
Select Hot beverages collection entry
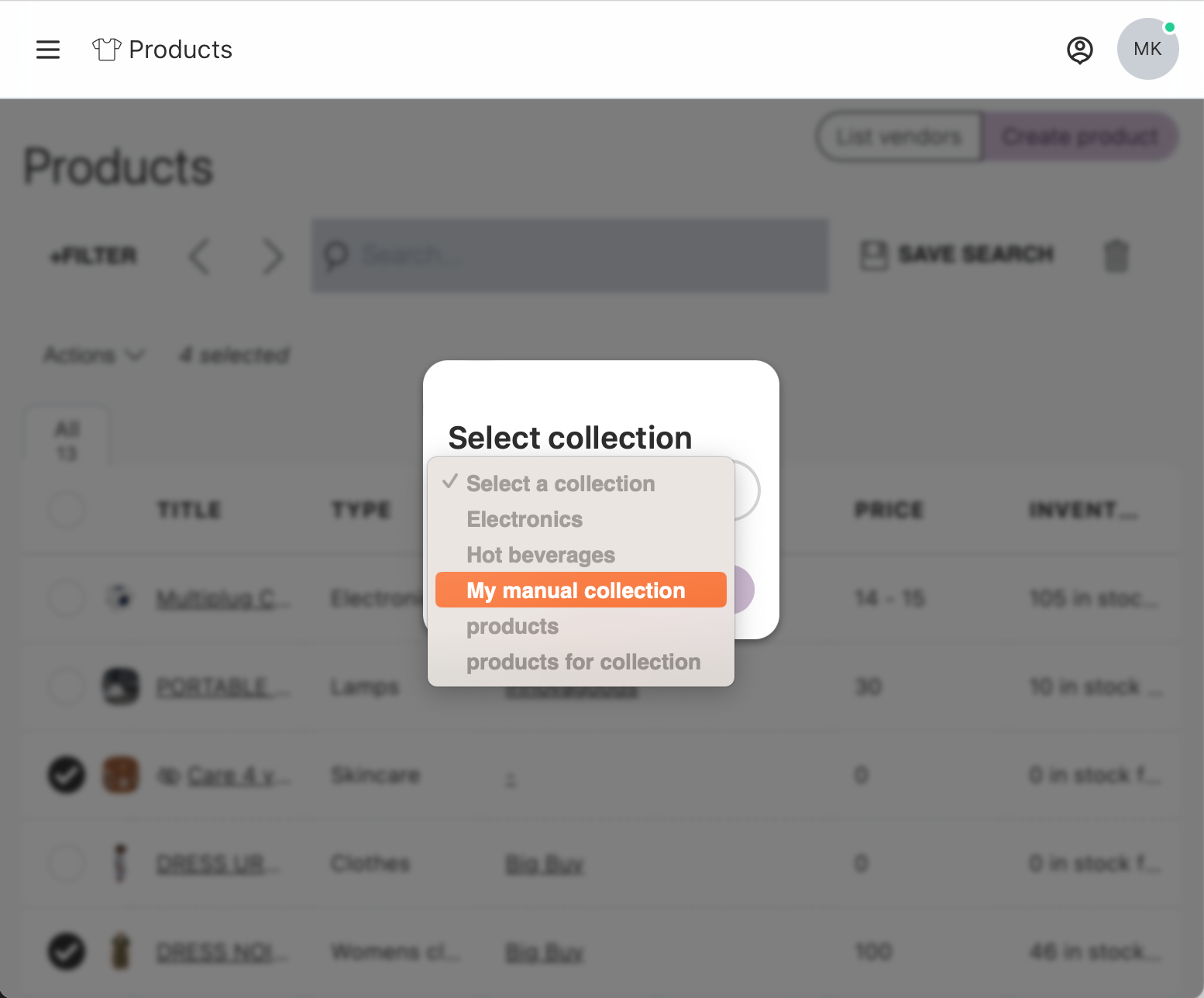[541, 555]
